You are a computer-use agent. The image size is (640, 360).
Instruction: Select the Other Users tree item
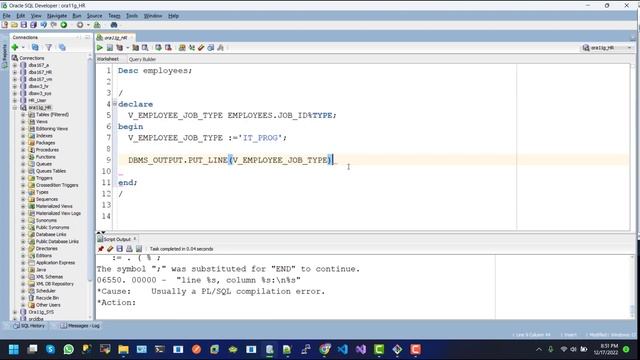coord(48,305)
